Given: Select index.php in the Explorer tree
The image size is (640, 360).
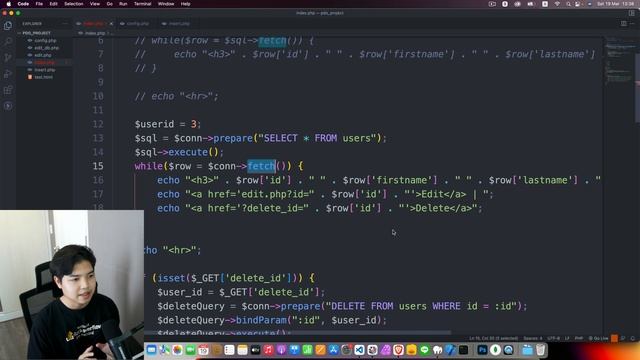Looking at the screenshot, I should [x=44, y=62].
